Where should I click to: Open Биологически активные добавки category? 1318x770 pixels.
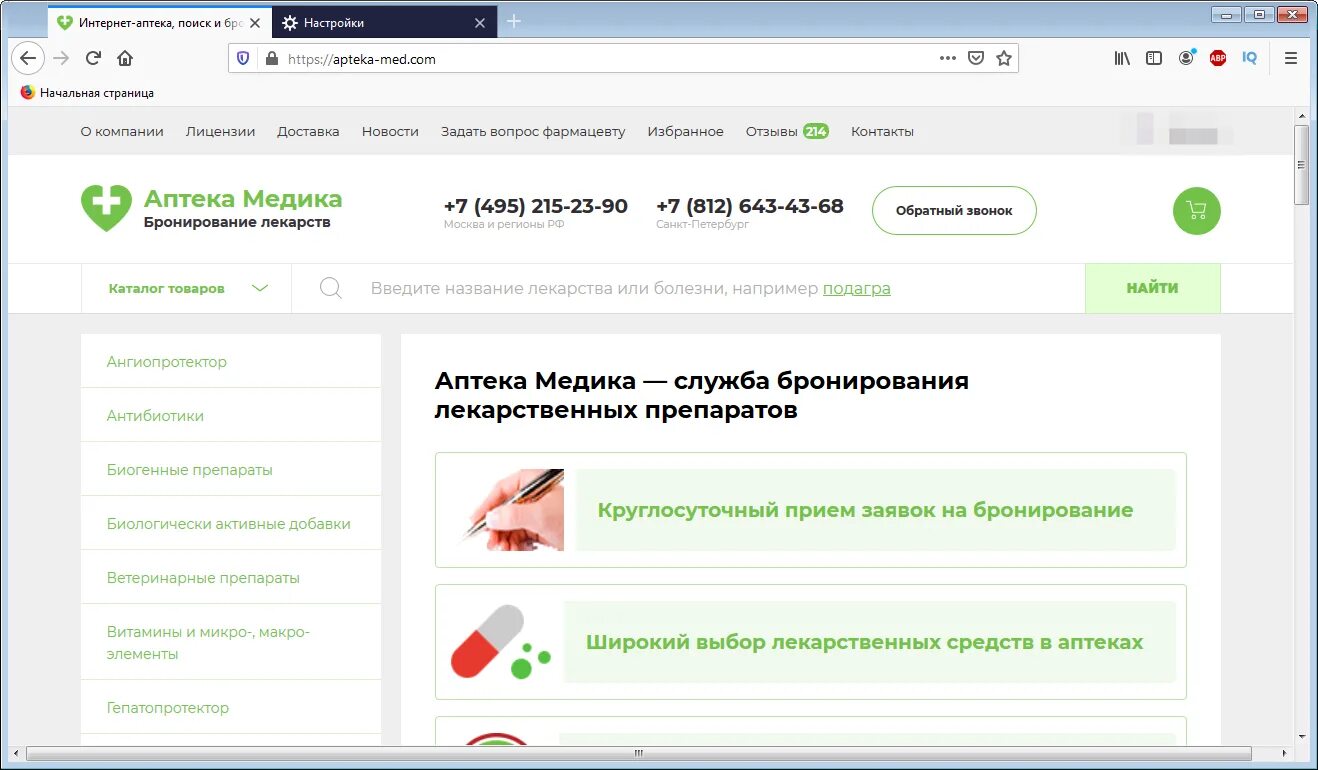[231, 524]
